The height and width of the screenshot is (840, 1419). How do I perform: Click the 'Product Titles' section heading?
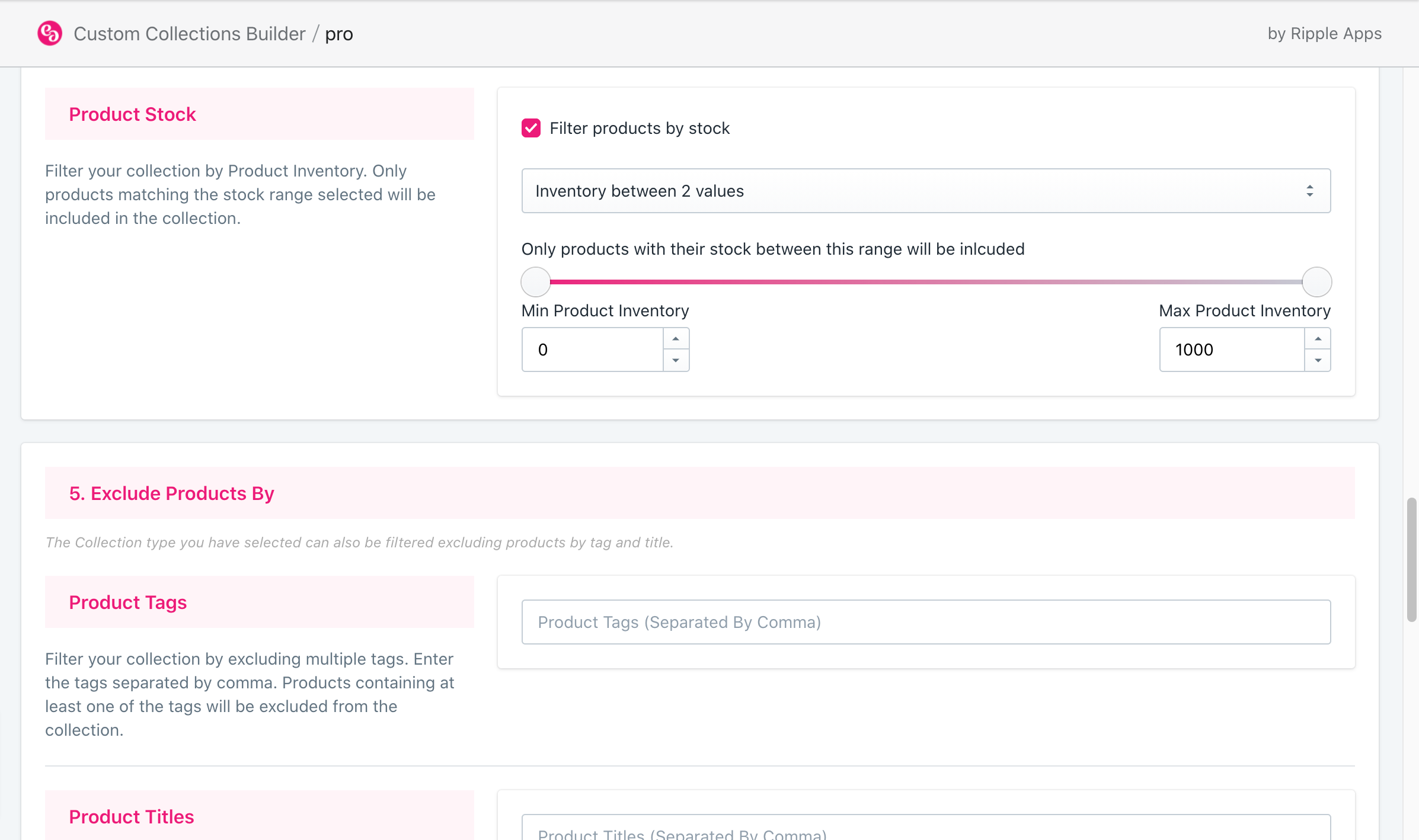[132, 816]
